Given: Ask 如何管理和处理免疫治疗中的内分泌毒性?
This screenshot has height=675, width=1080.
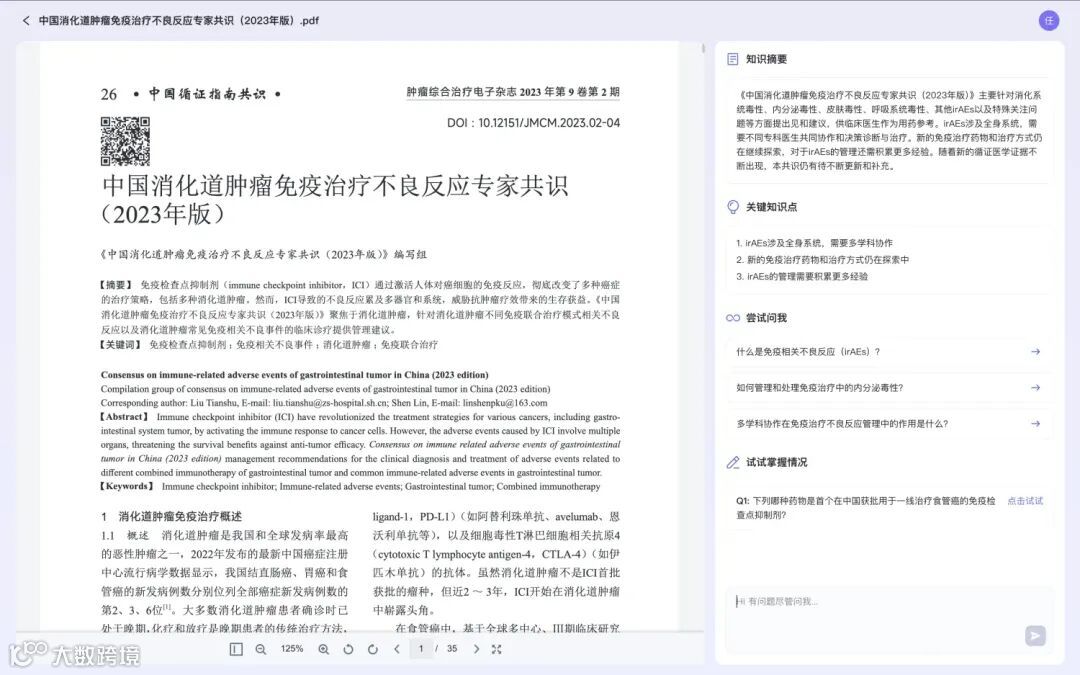Looking at the screenshot, I should pos(889,387).
